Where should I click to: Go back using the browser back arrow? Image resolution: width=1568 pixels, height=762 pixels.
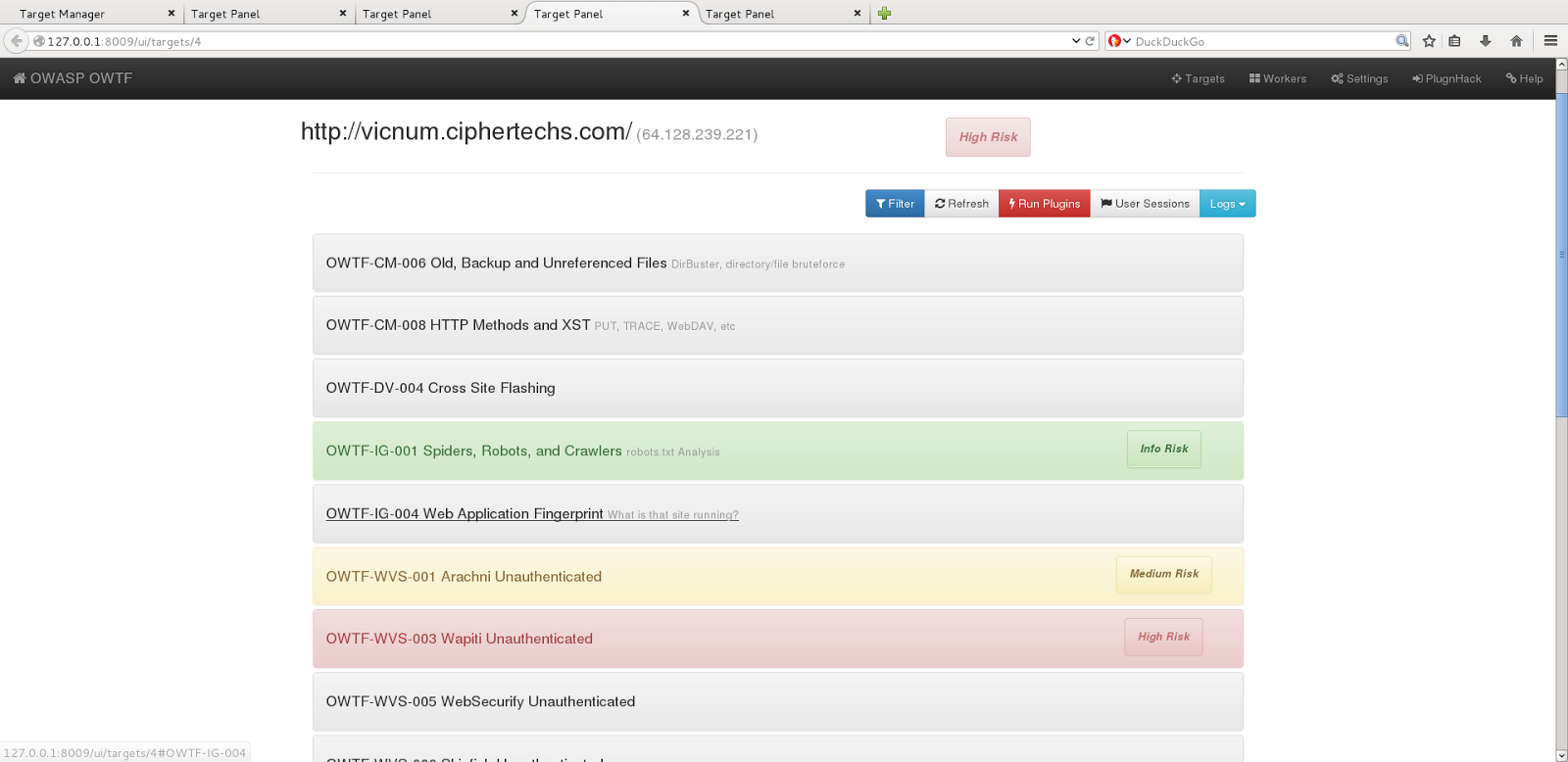click(x=16, y=41)
